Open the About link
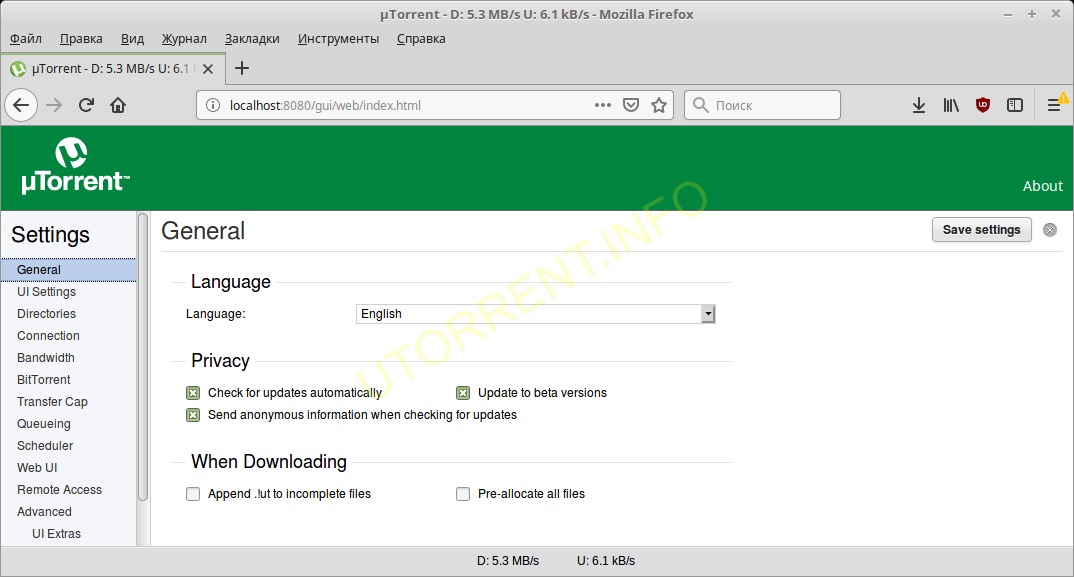Viewport: 1074px width, 577px height. tap(1042, 186)
